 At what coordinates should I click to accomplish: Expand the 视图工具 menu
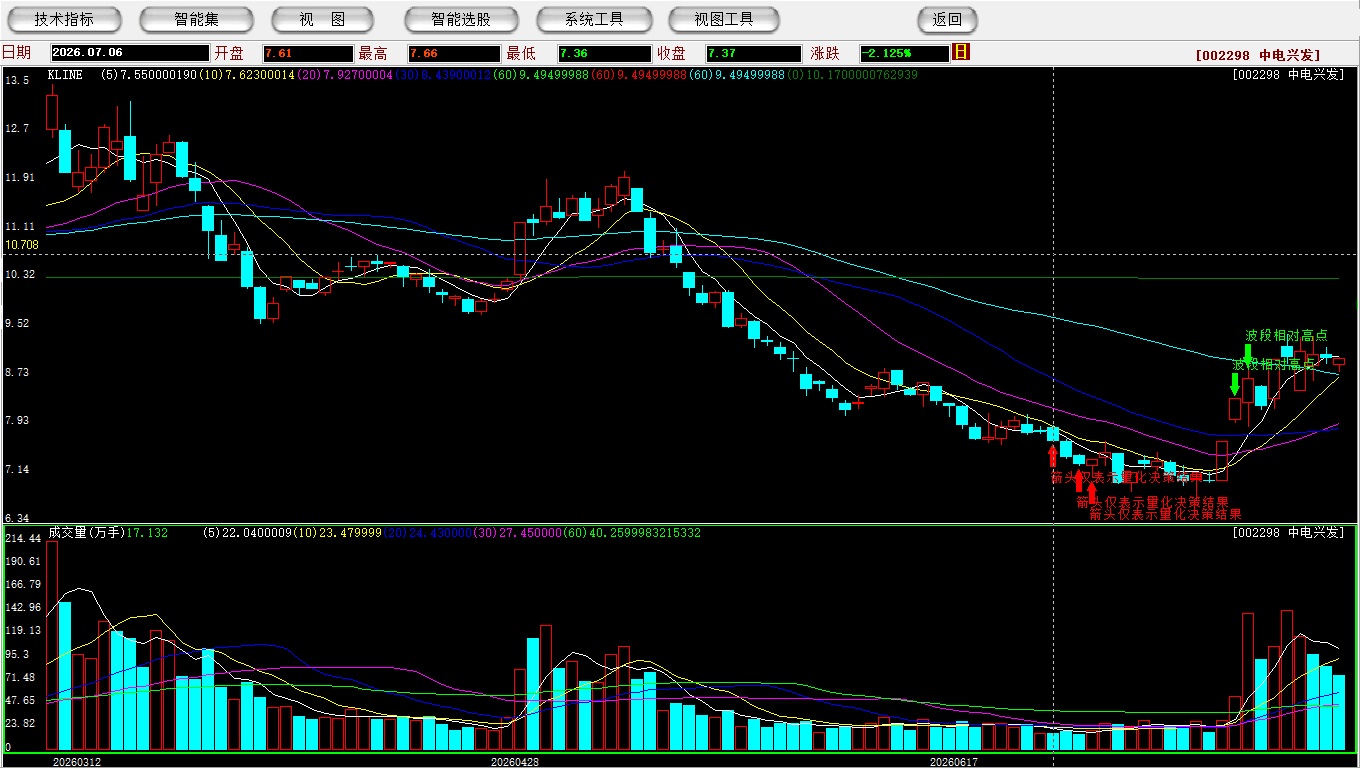[725, 19]
